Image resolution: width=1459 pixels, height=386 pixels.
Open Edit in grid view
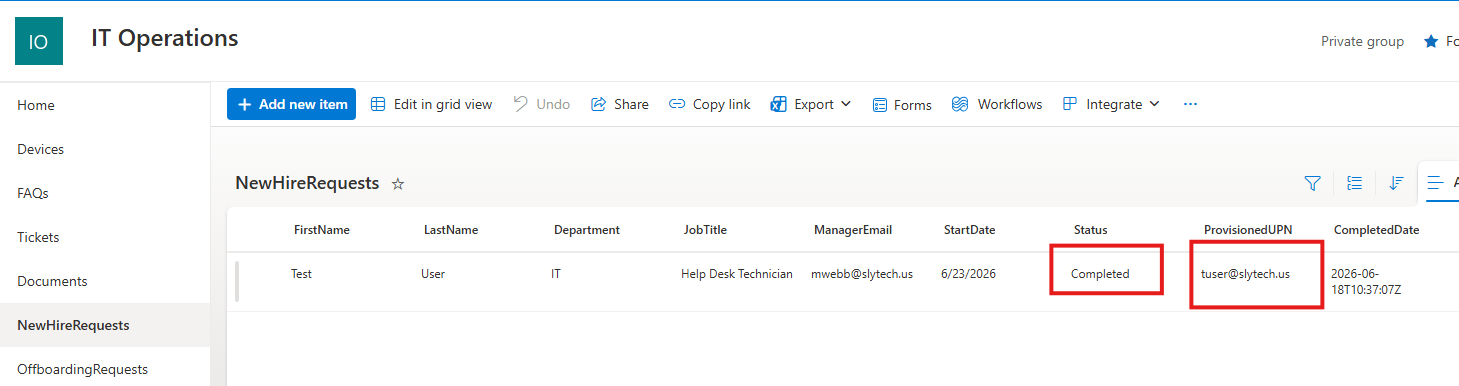point(432,104)
